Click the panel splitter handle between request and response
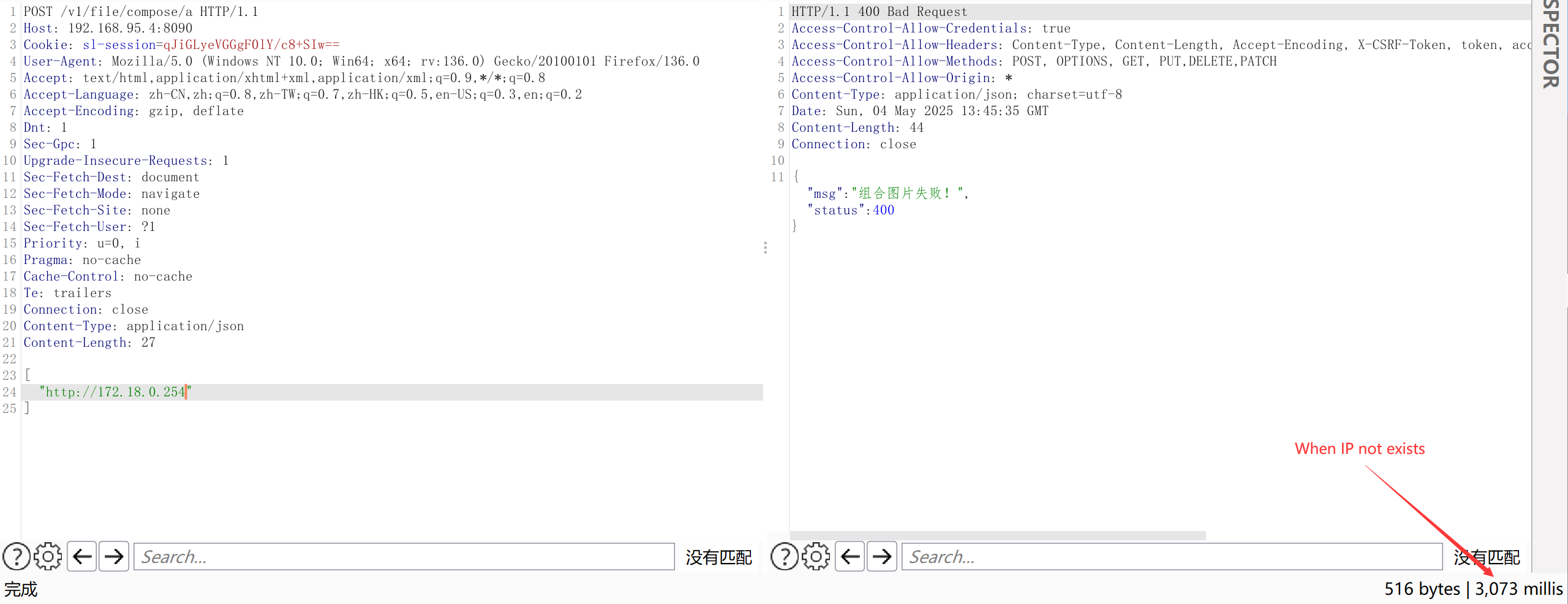This screenshot has width=1568, height=604. (x=766, y=248)
